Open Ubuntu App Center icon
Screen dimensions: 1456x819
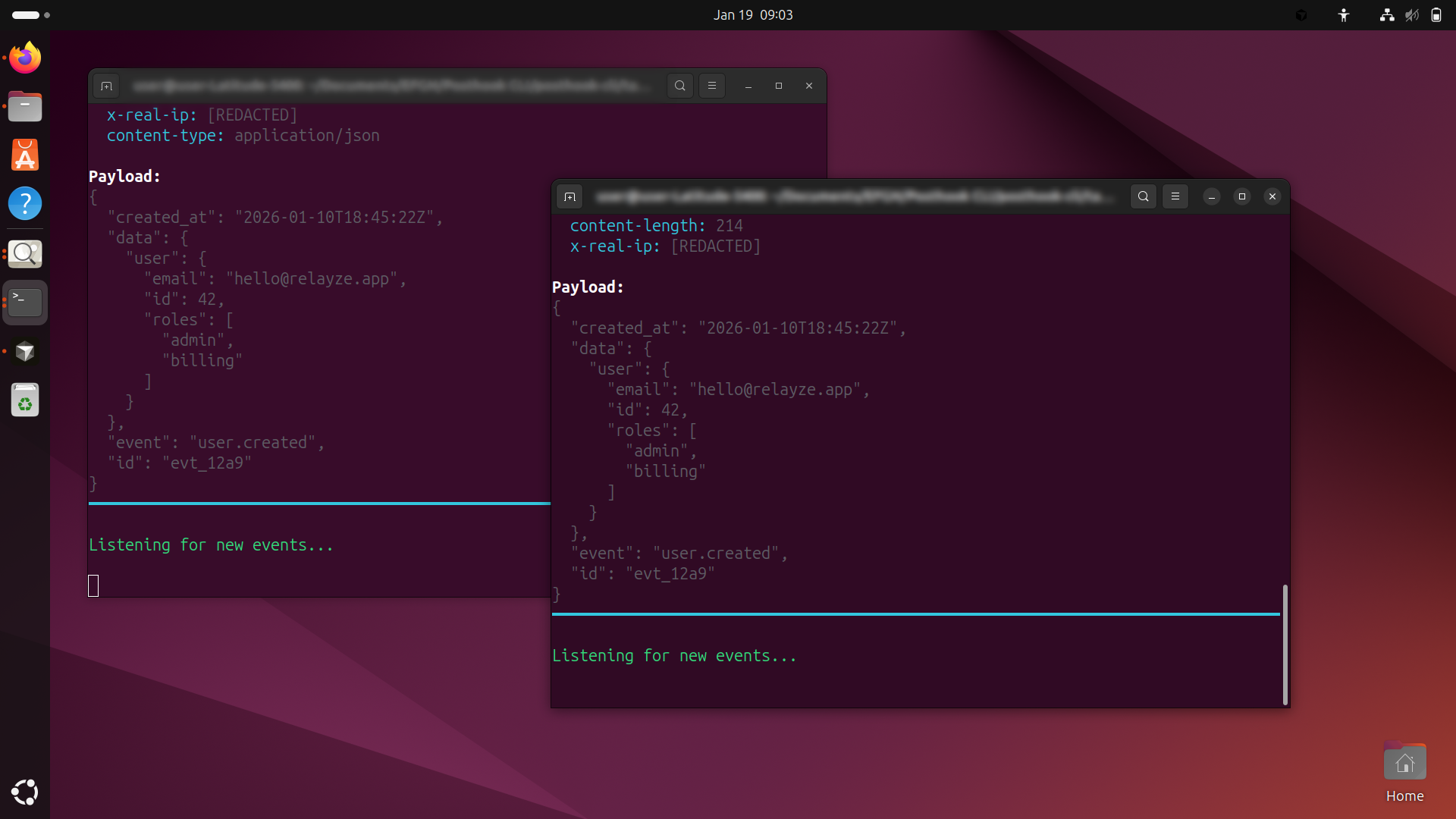pos(25,155)
